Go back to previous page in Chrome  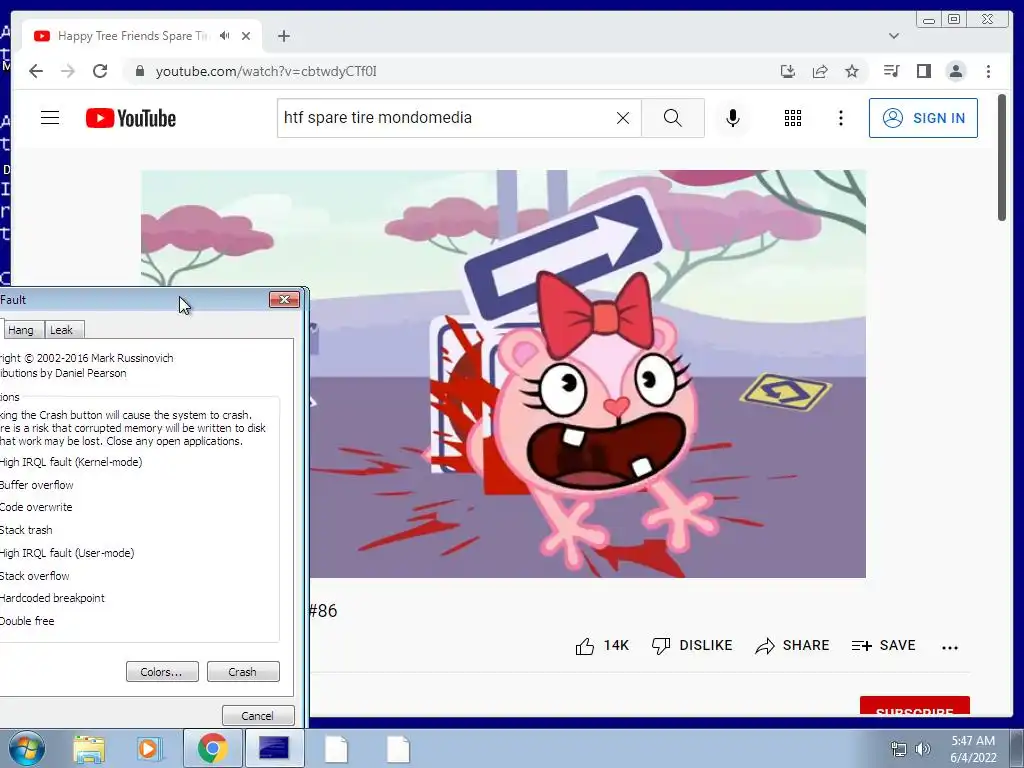[x=36, y=71]
